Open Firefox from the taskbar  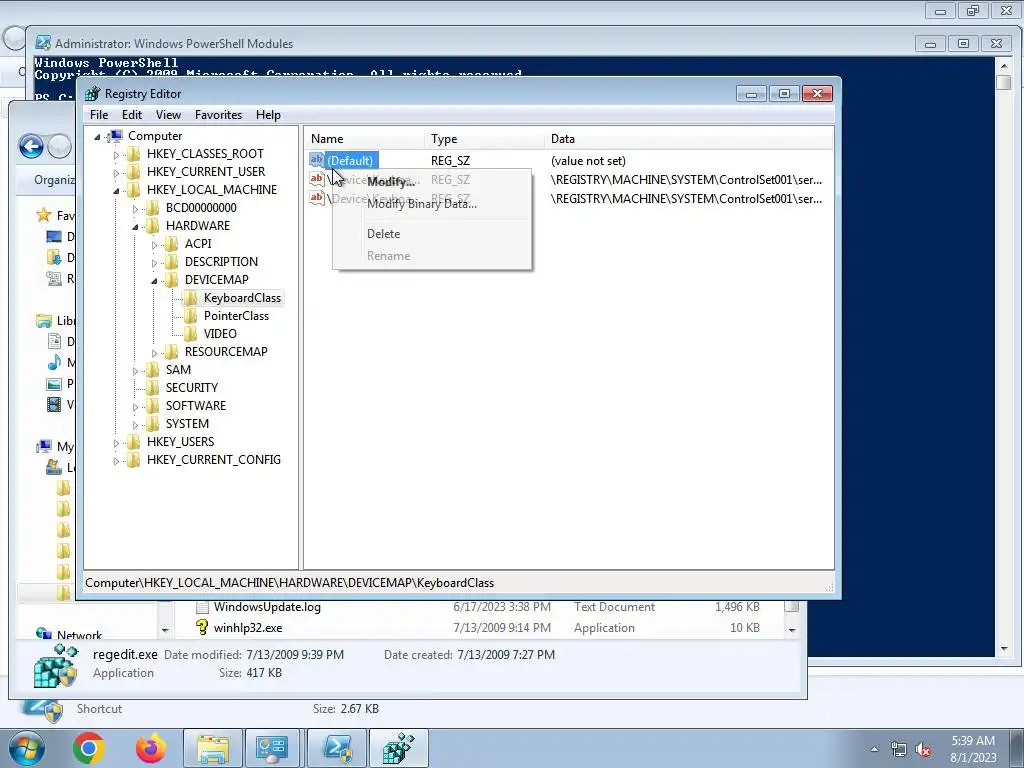[x=150, y=748]
